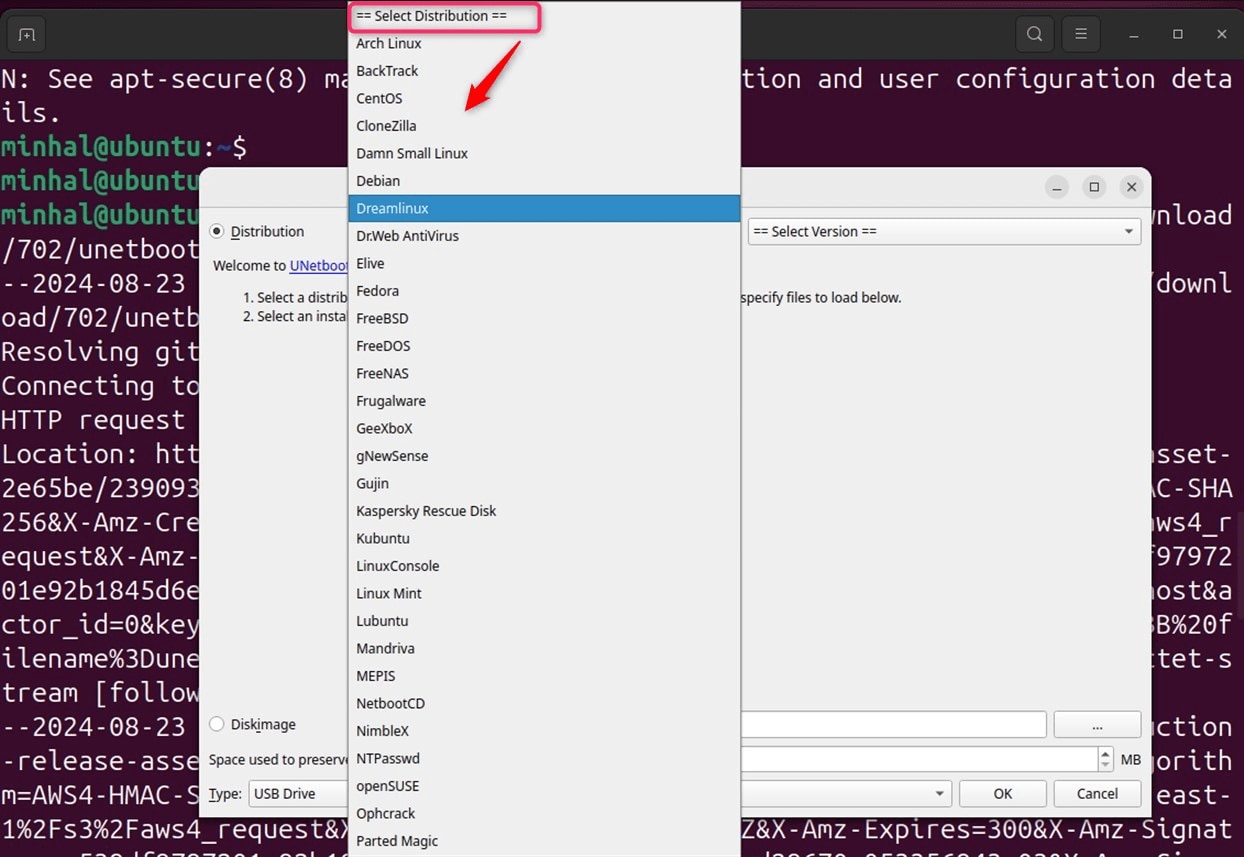The height and width of the screenshot is (857, 1244).
Task: Select the Diskimage radio button
Action: 217,724
